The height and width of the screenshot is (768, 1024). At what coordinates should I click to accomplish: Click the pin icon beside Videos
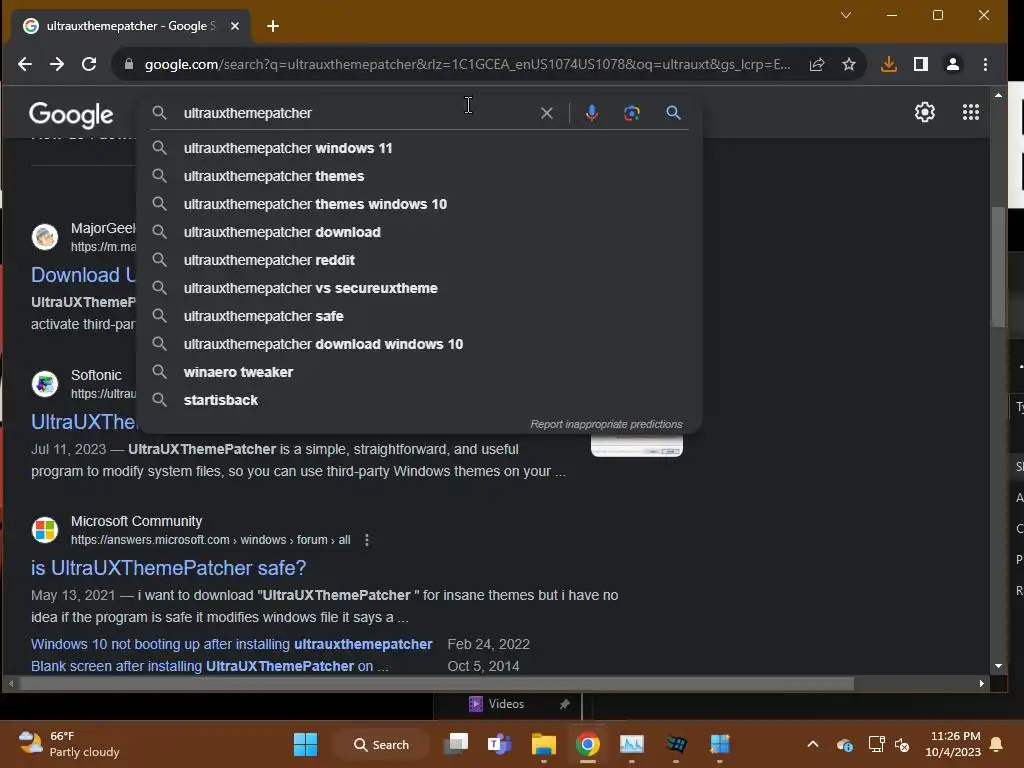point(564,704)
